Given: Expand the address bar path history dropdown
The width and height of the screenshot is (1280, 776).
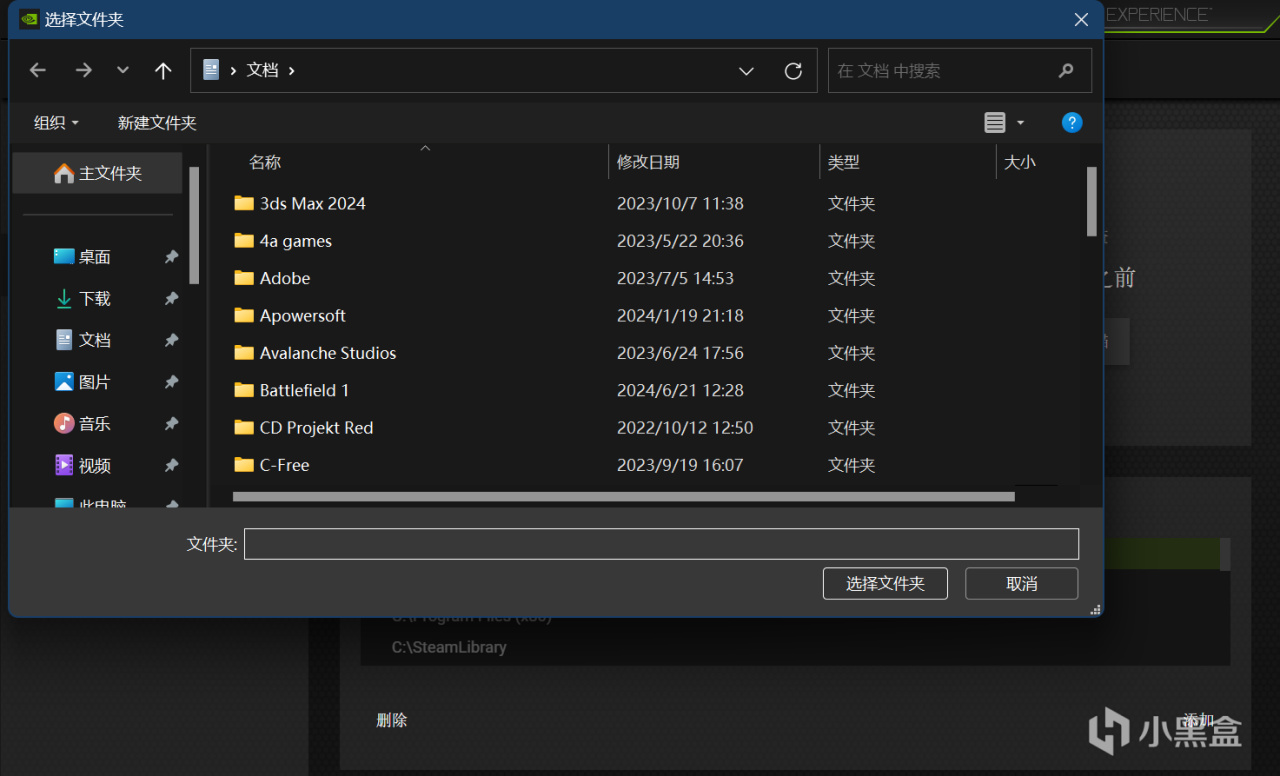Looking at the screenshot, I should (x=746, y=71).
